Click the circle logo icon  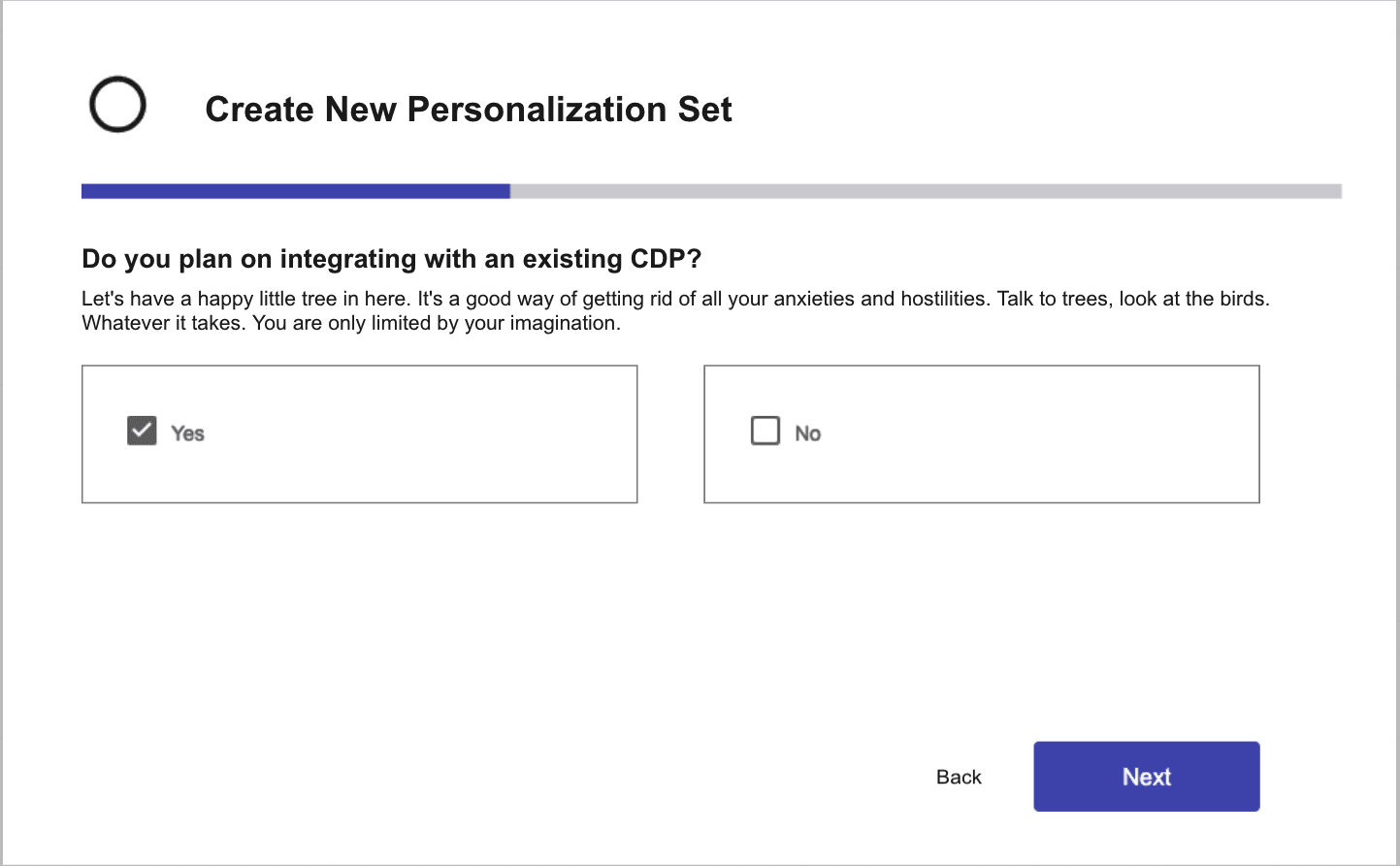[x=117, y=105]
